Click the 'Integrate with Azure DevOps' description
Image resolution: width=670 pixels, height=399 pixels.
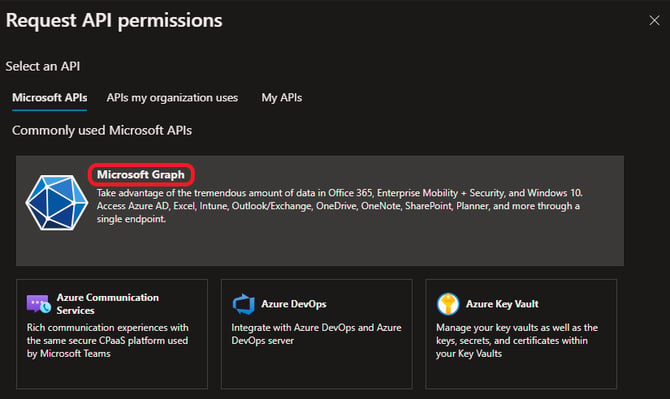(x=316, y=334)
